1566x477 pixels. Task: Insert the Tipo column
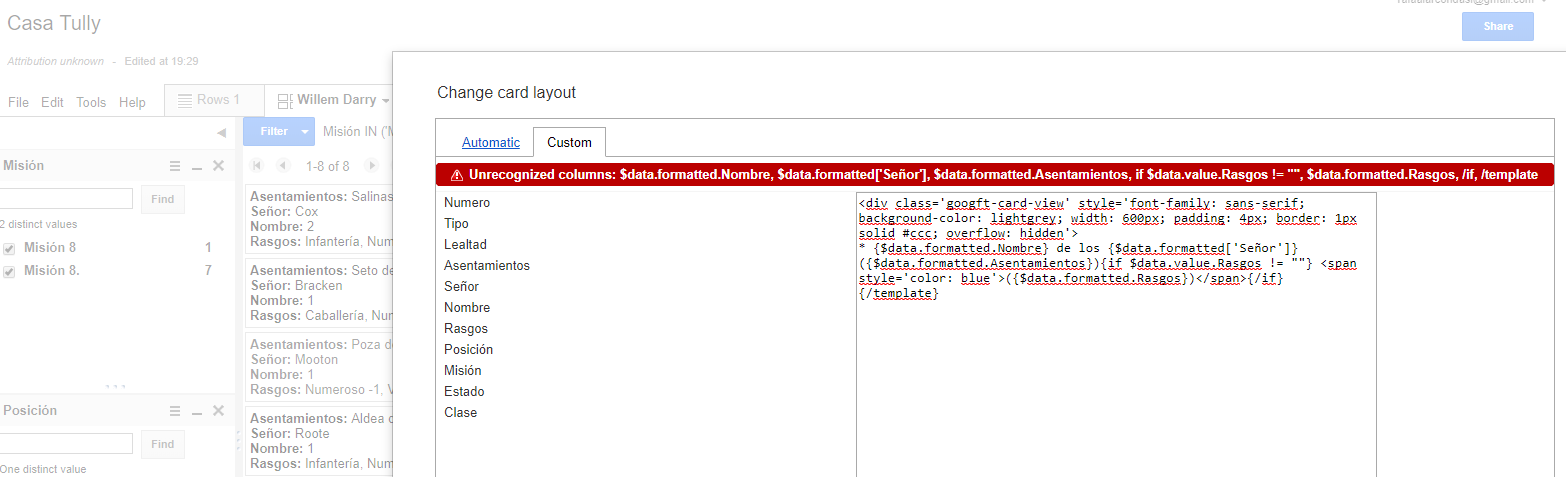456,223
